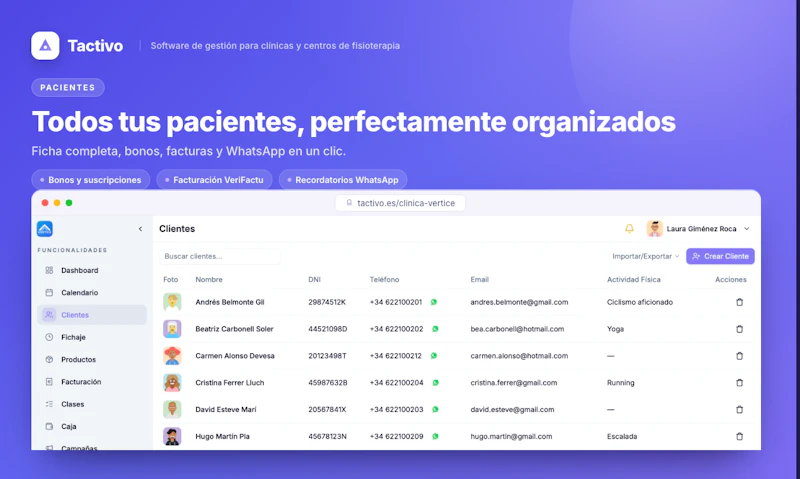Delete Andrés Belmonte Gil with trash icon

coord(739,302)
